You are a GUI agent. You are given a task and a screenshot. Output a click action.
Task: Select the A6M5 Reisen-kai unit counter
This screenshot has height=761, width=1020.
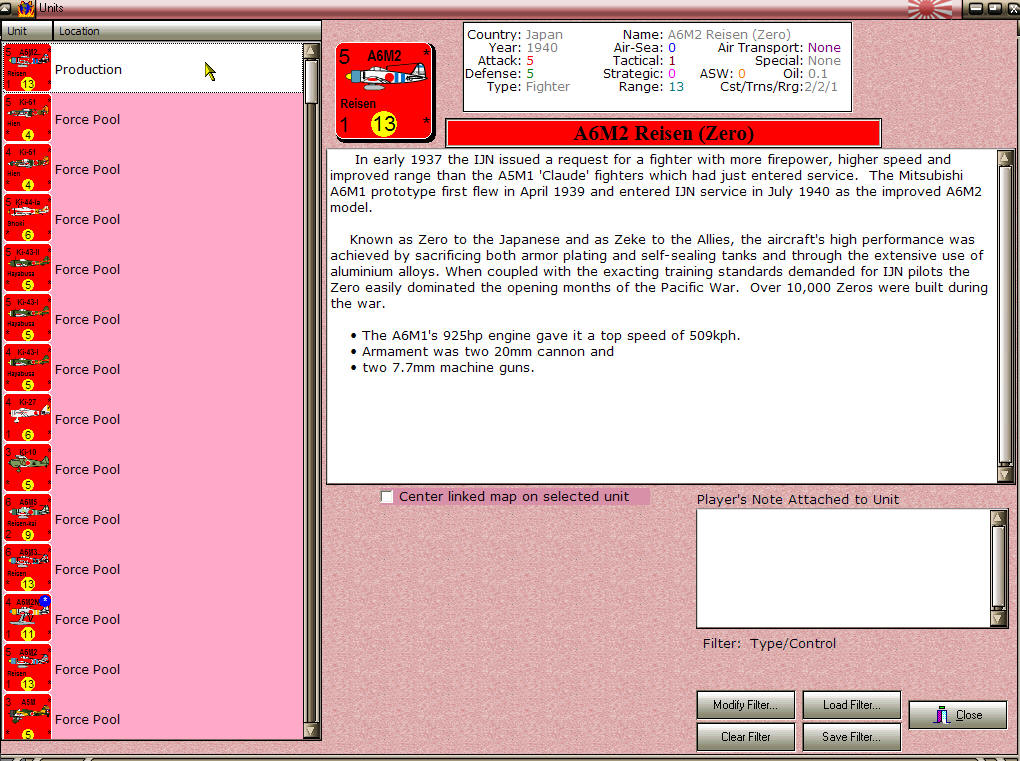[27, 518]
